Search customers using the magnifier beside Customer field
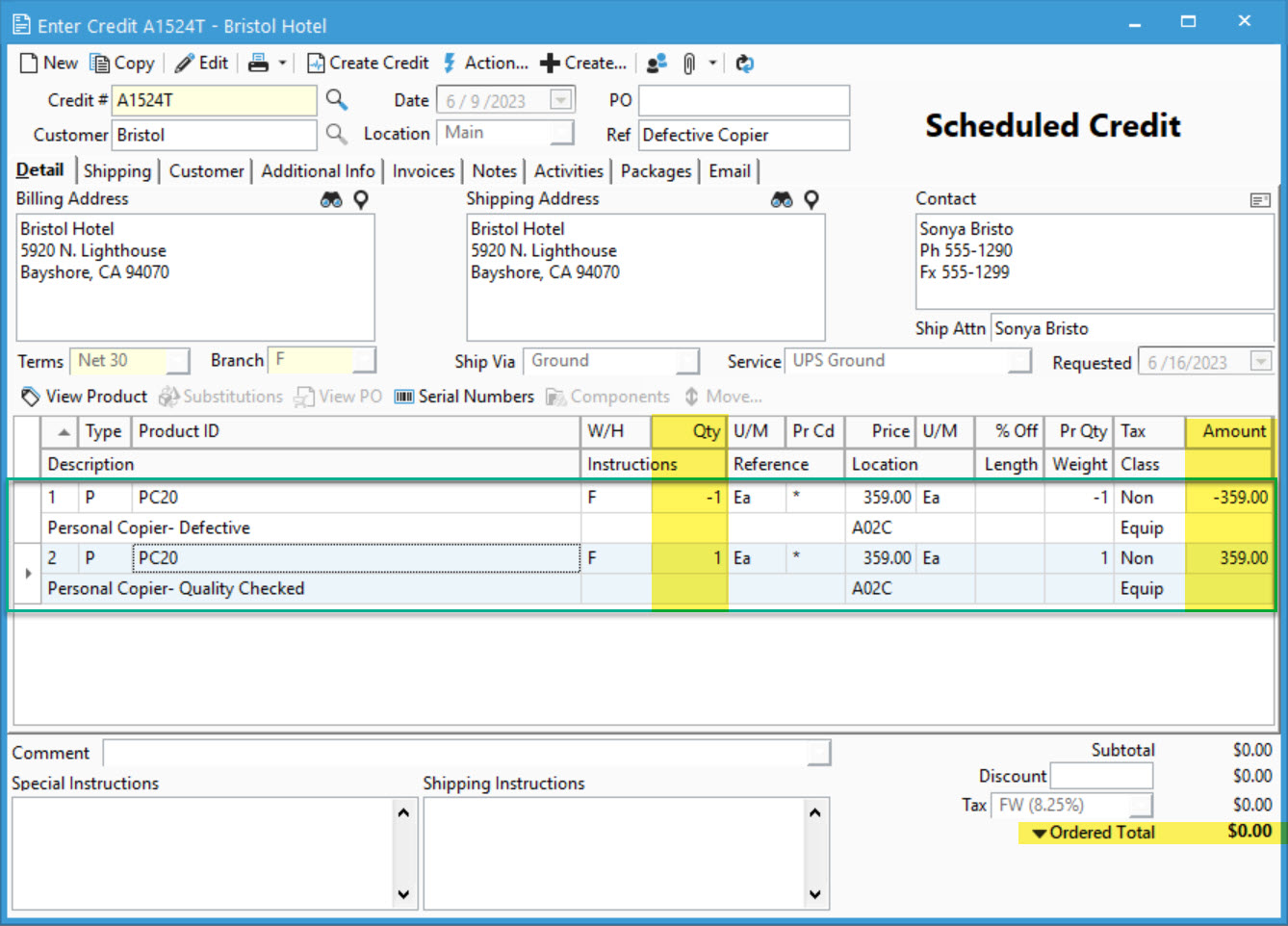Viewport: 1288px width, 926px height. pos(337,135)
